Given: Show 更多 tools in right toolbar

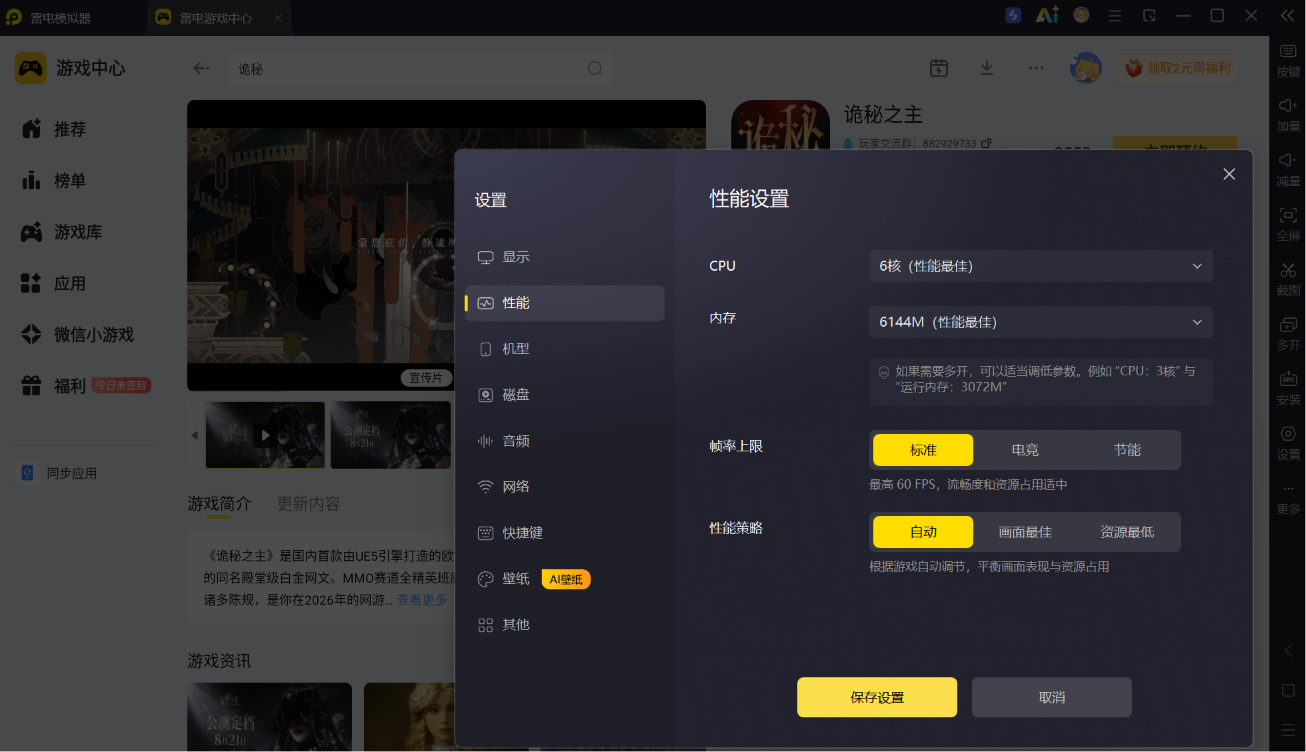Looking at the screenshot, I should point(1288,498).
